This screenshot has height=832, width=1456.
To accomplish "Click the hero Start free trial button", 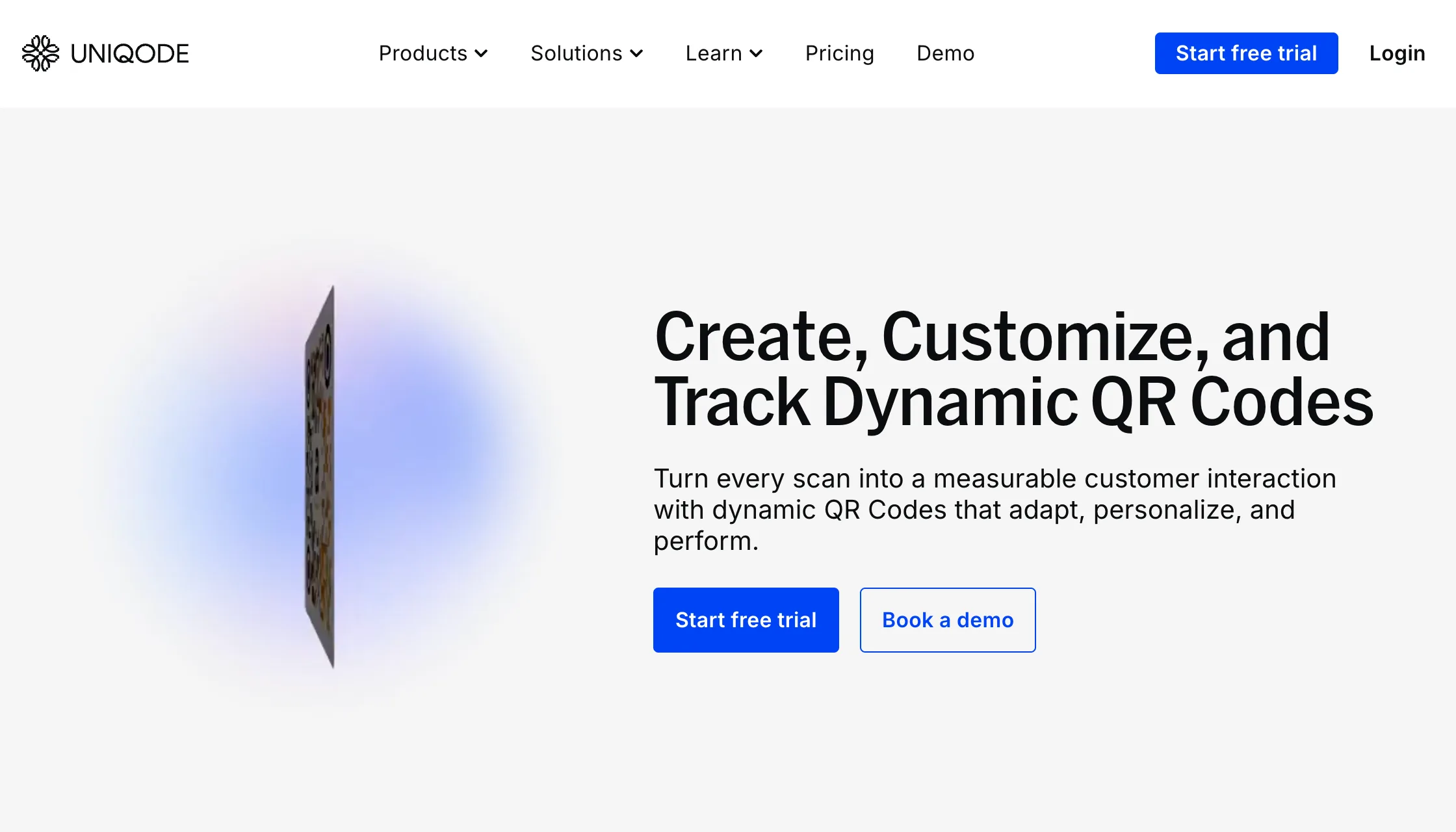I will (746, 620).
